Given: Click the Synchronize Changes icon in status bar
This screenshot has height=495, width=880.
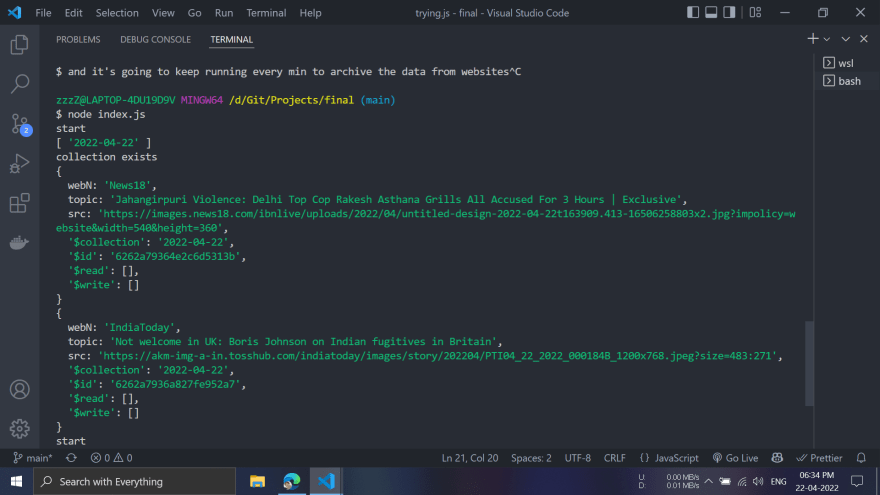Looking at the screenshot, I should 71,458.
